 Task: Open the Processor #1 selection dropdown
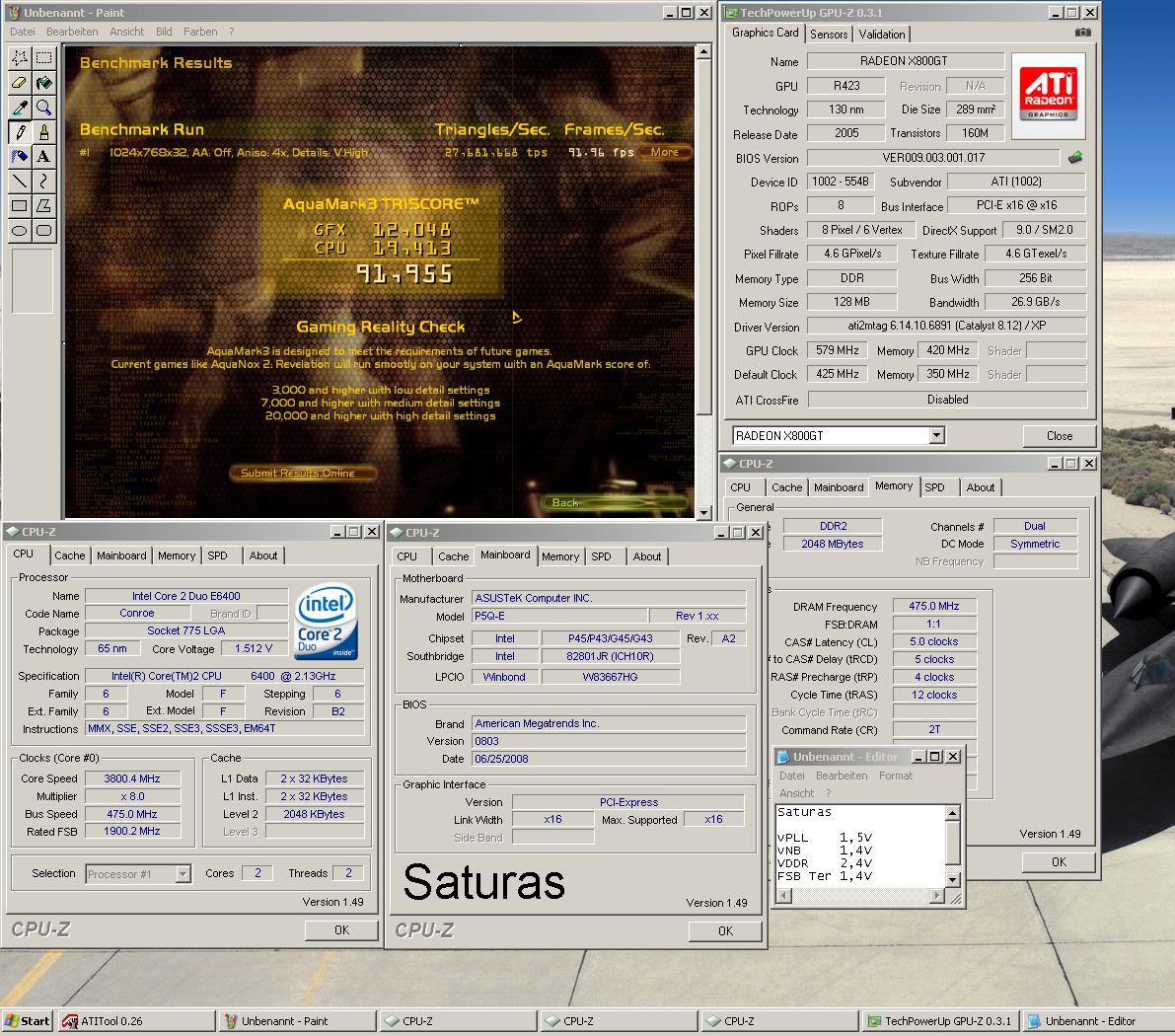click(x=183, y=874)
